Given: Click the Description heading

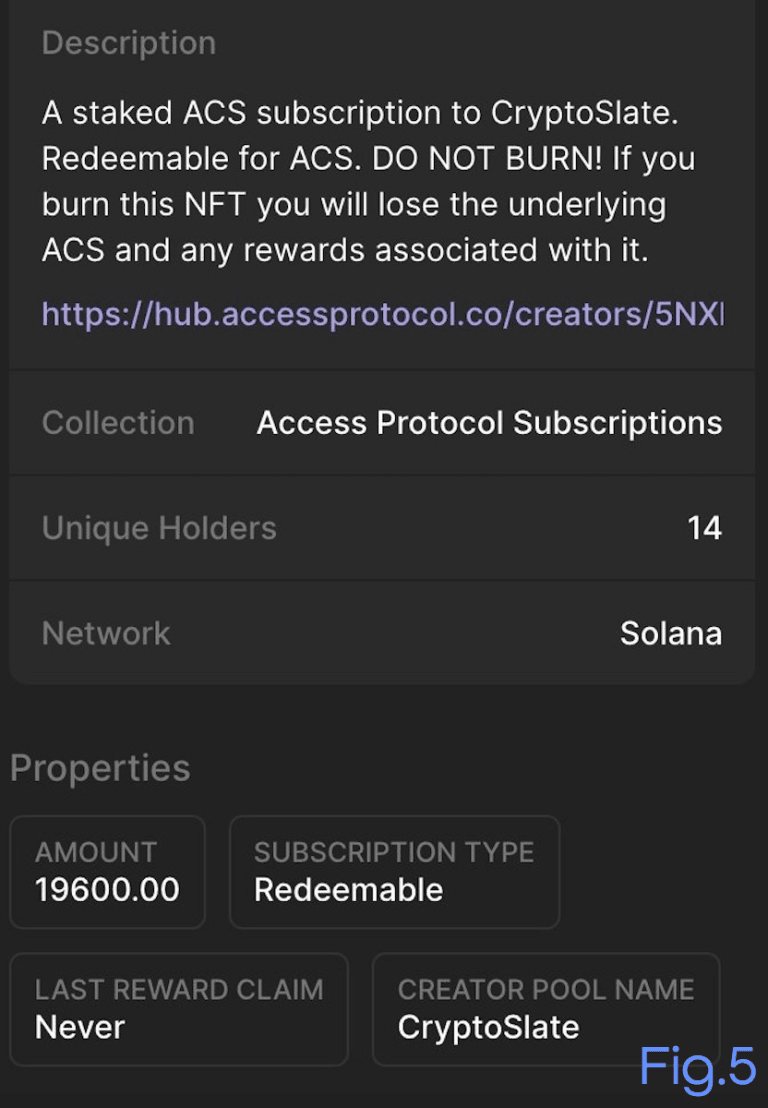Looking at the screenshot, I should coord(128,43).
